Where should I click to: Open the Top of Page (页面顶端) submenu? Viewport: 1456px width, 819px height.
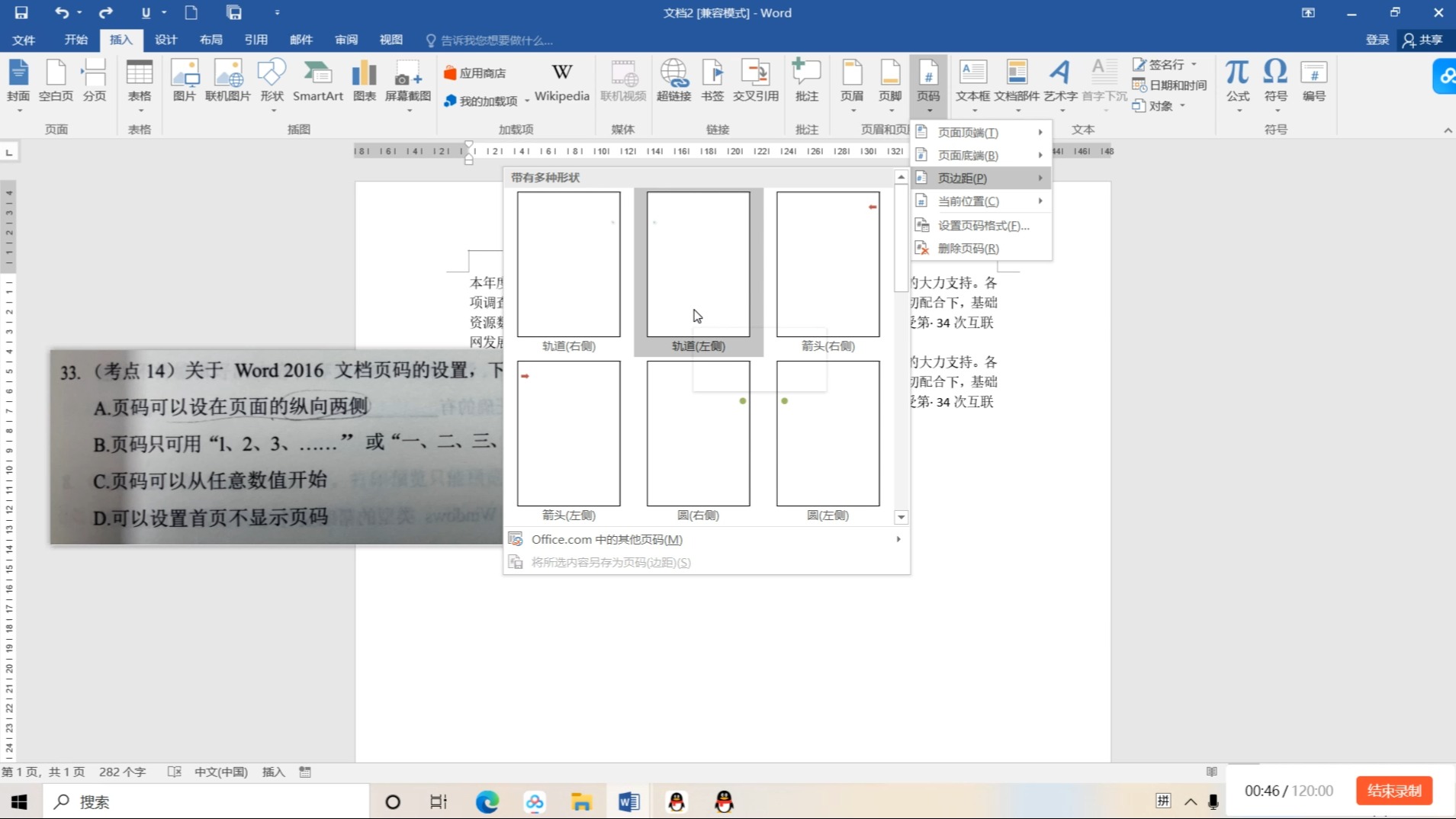click(x=981, y=132)
